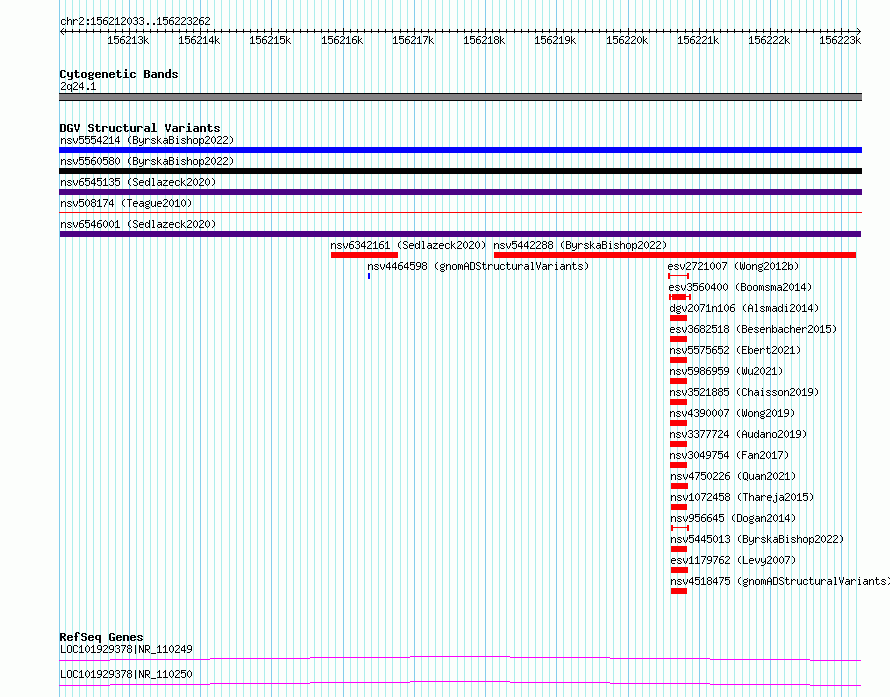890x697 pixels.
Task: Click the RefSeq Genes track title
Action: [101, 637]
